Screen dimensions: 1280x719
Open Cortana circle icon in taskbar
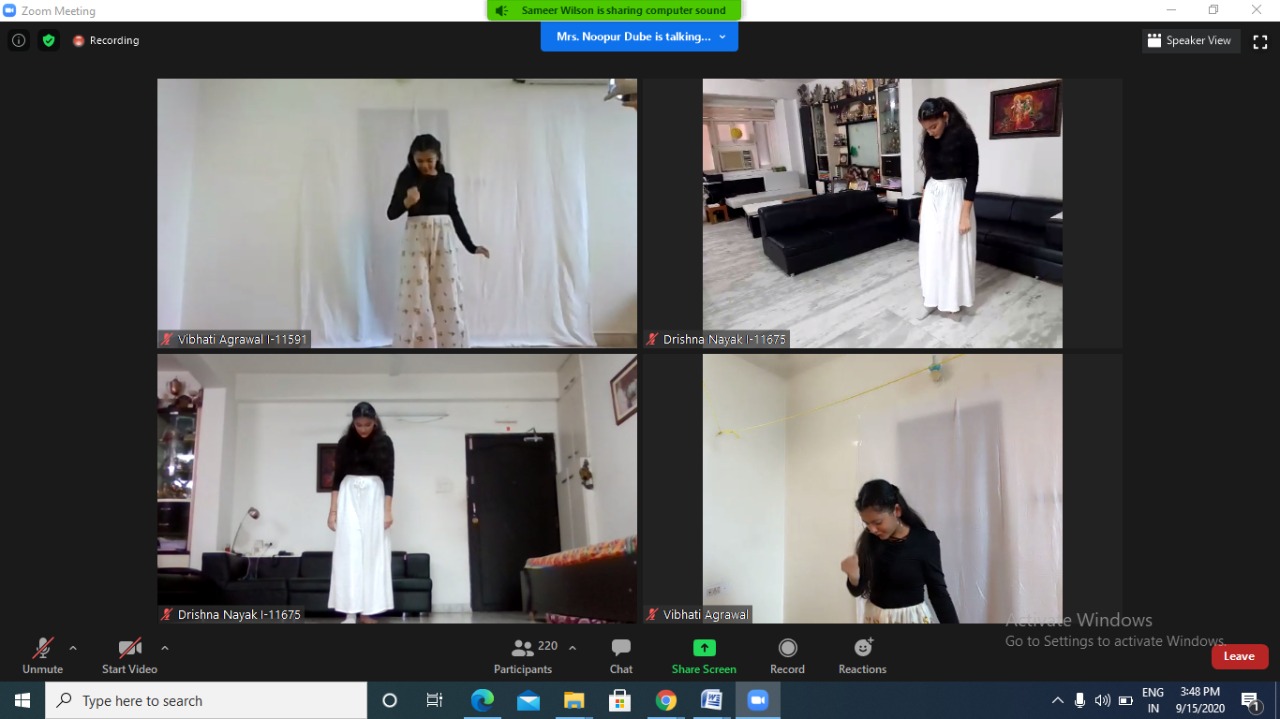pyautogui.click(x=390, y=700)
